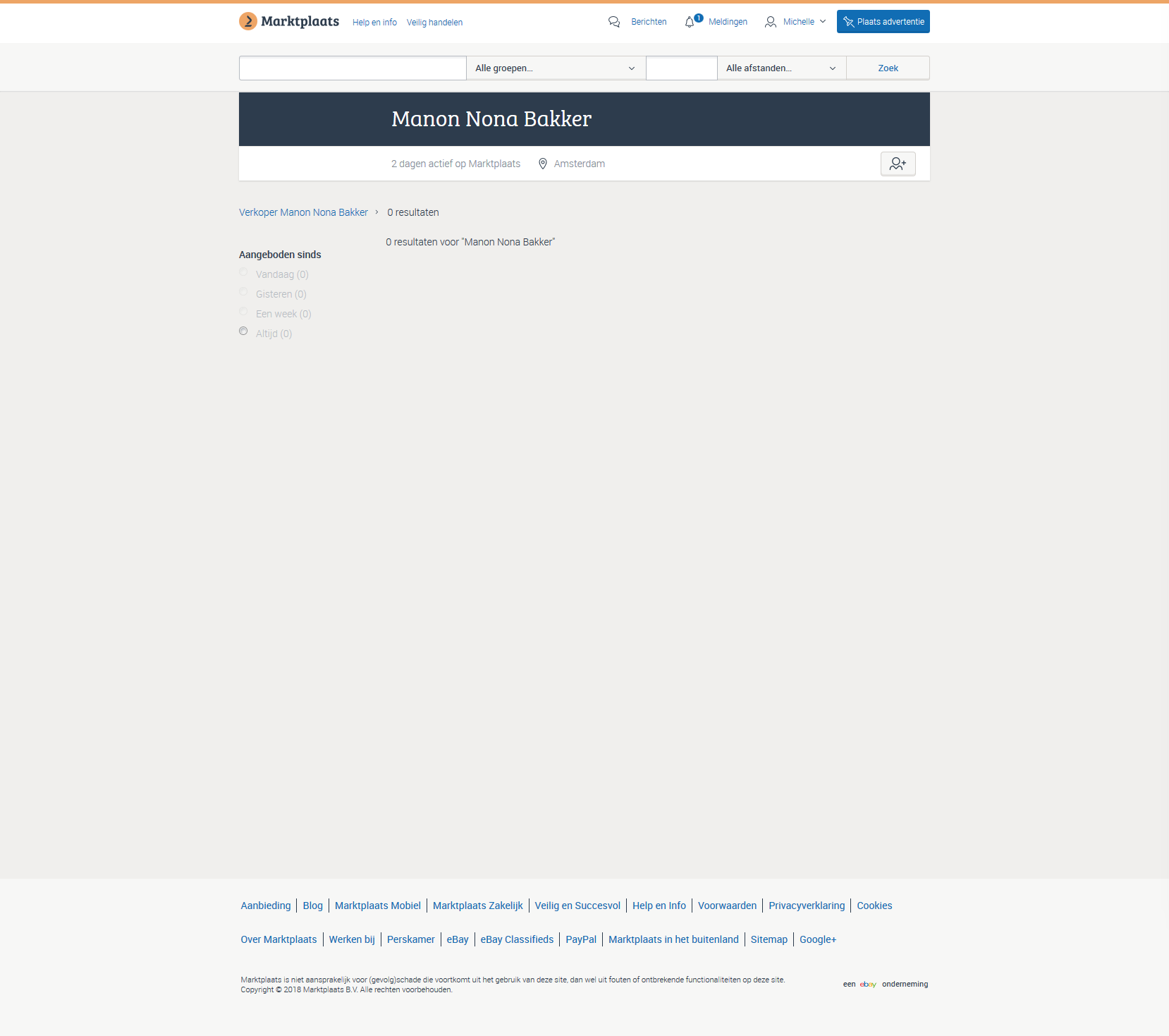The width and height of the screenshot is (1169, 1036).
Task: Open eBay Classifieds footer link
Action: pos(517,939)
